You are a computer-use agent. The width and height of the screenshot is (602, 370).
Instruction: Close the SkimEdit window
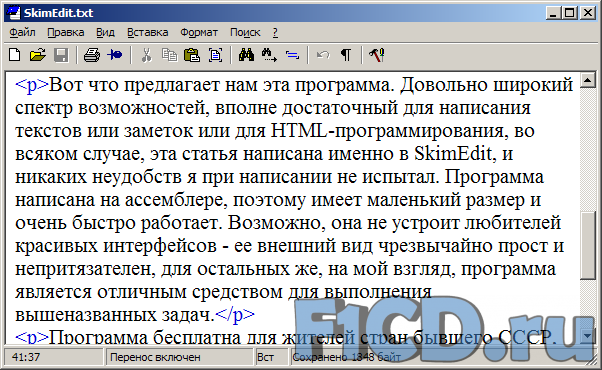pyautogui.click(x=588, y=13)
